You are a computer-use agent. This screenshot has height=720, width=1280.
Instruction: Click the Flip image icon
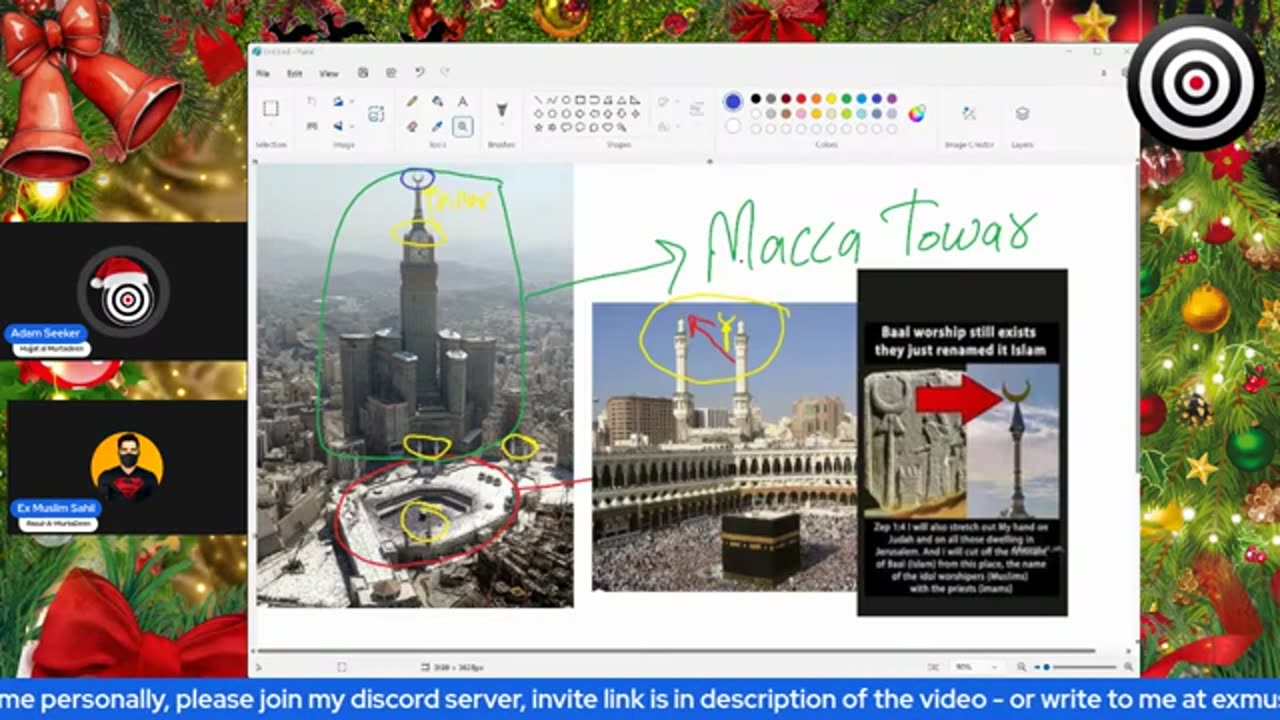tap(338, 126)
